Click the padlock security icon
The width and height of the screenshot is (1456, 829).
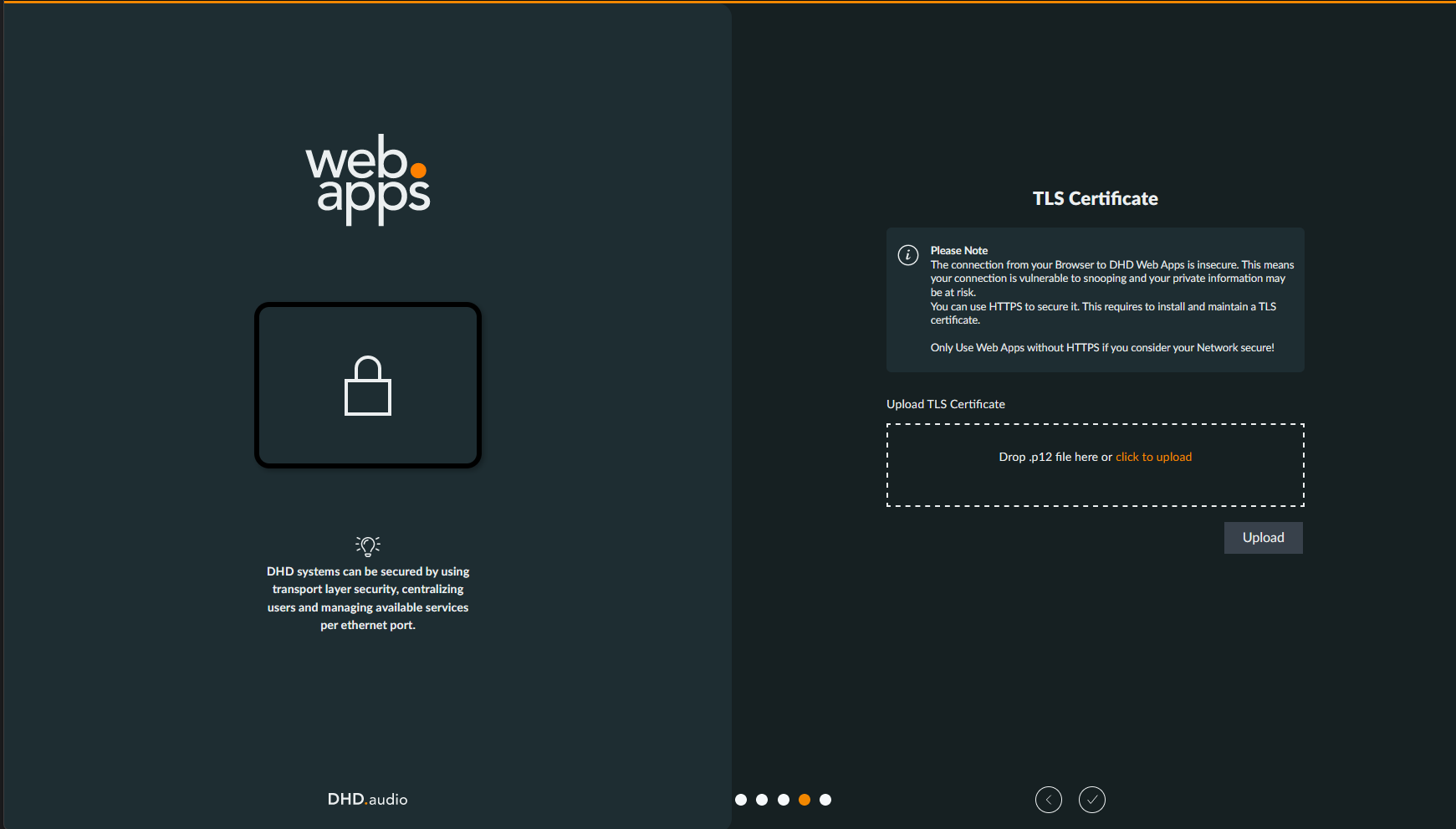pos(368,386)
